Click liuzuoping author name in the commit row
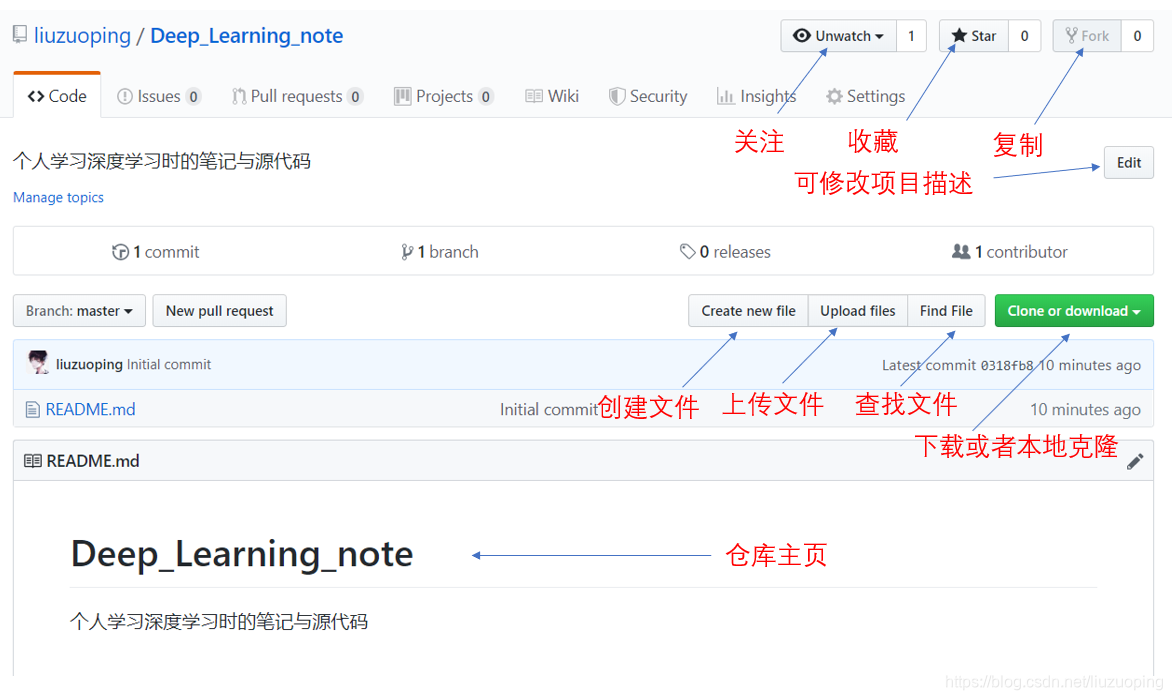This screenshot has height=700, width=1172. coord(89,365)
